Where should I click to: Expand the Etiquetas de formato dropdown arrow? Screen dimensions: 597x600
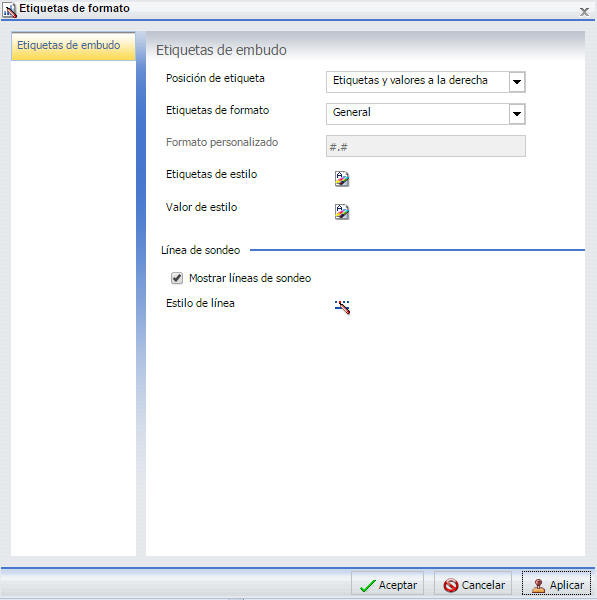point(517,114)
